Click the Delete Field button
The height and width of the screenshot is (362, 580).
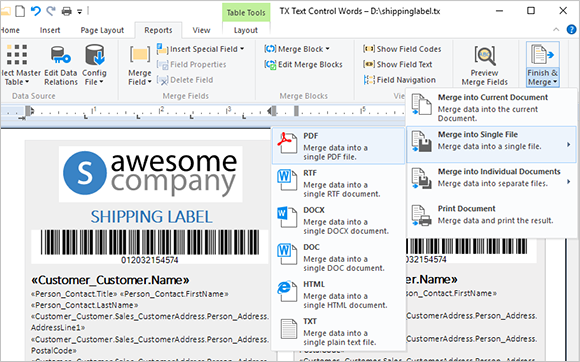pos(185,80)
